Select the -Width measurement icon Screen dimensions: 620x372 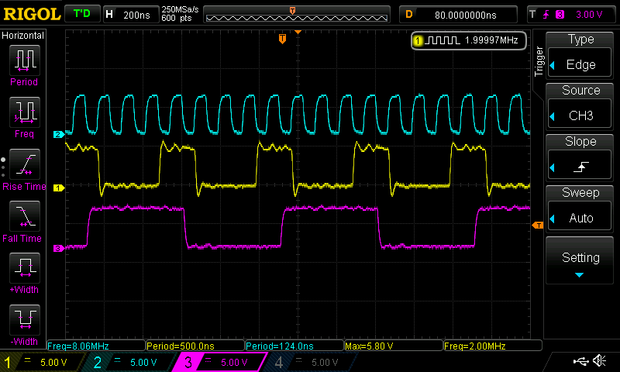coord(25,319)
